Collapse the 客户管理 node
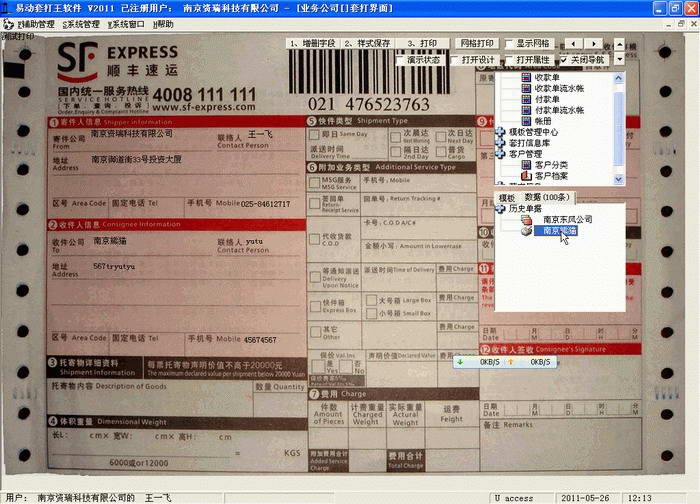 (x=500, y=154)
